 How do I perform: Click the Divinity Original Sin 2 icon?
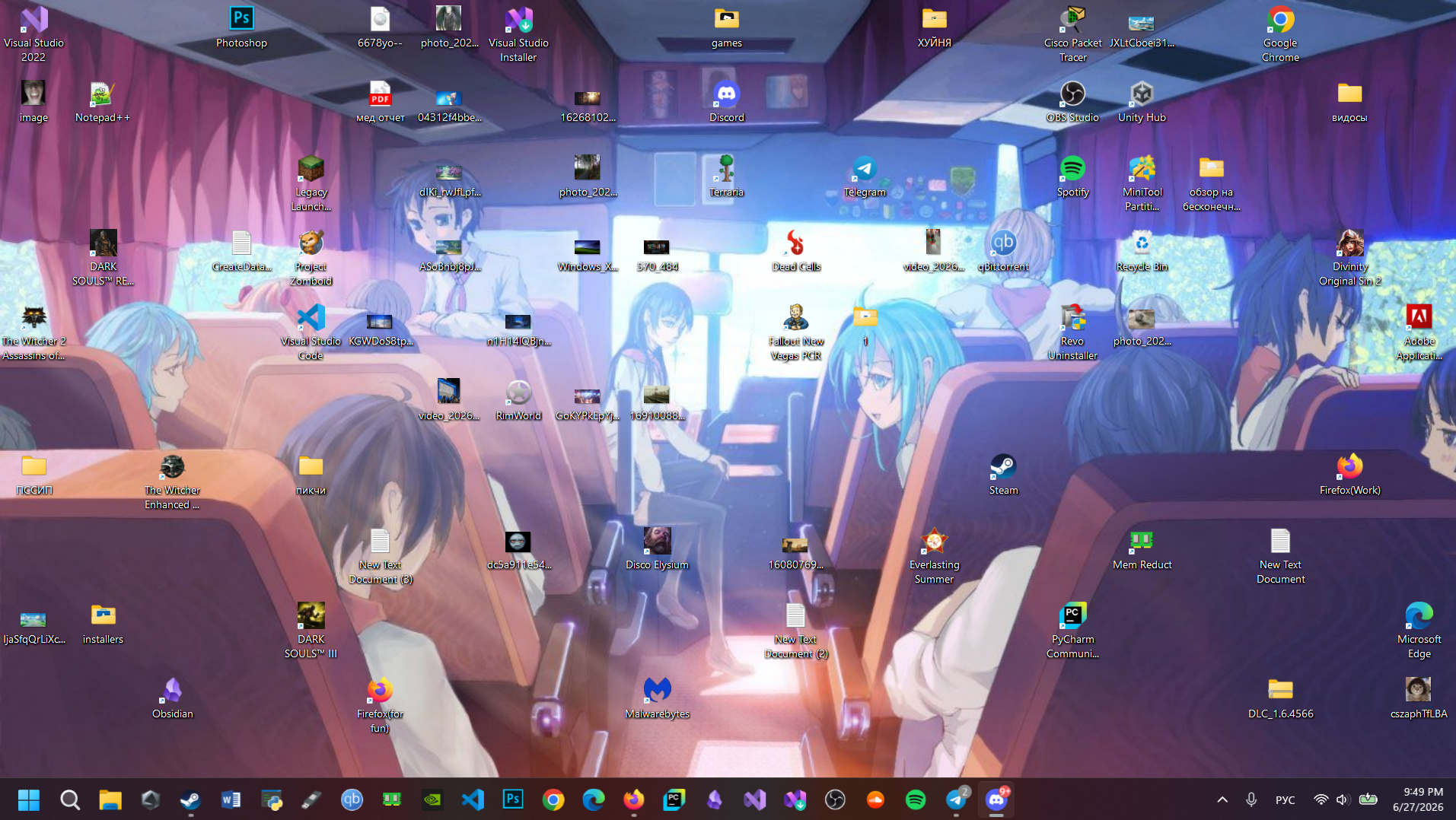1349,258
